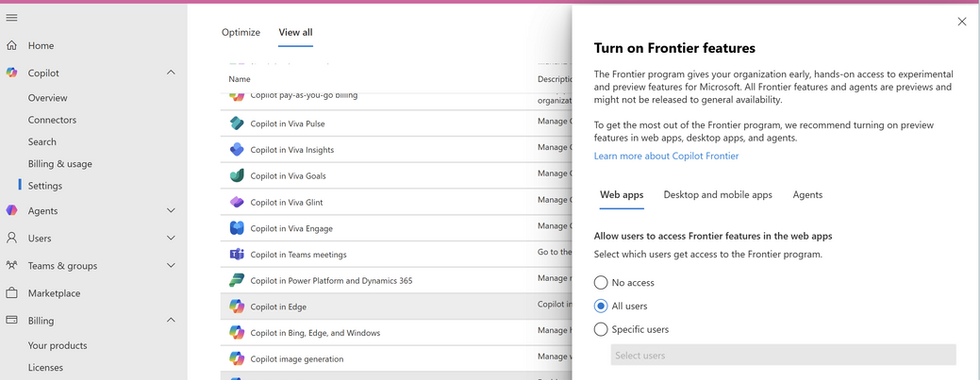Collapse the Copilot section chevron
This screenshot has width=980, height=380.
(171, 72)
